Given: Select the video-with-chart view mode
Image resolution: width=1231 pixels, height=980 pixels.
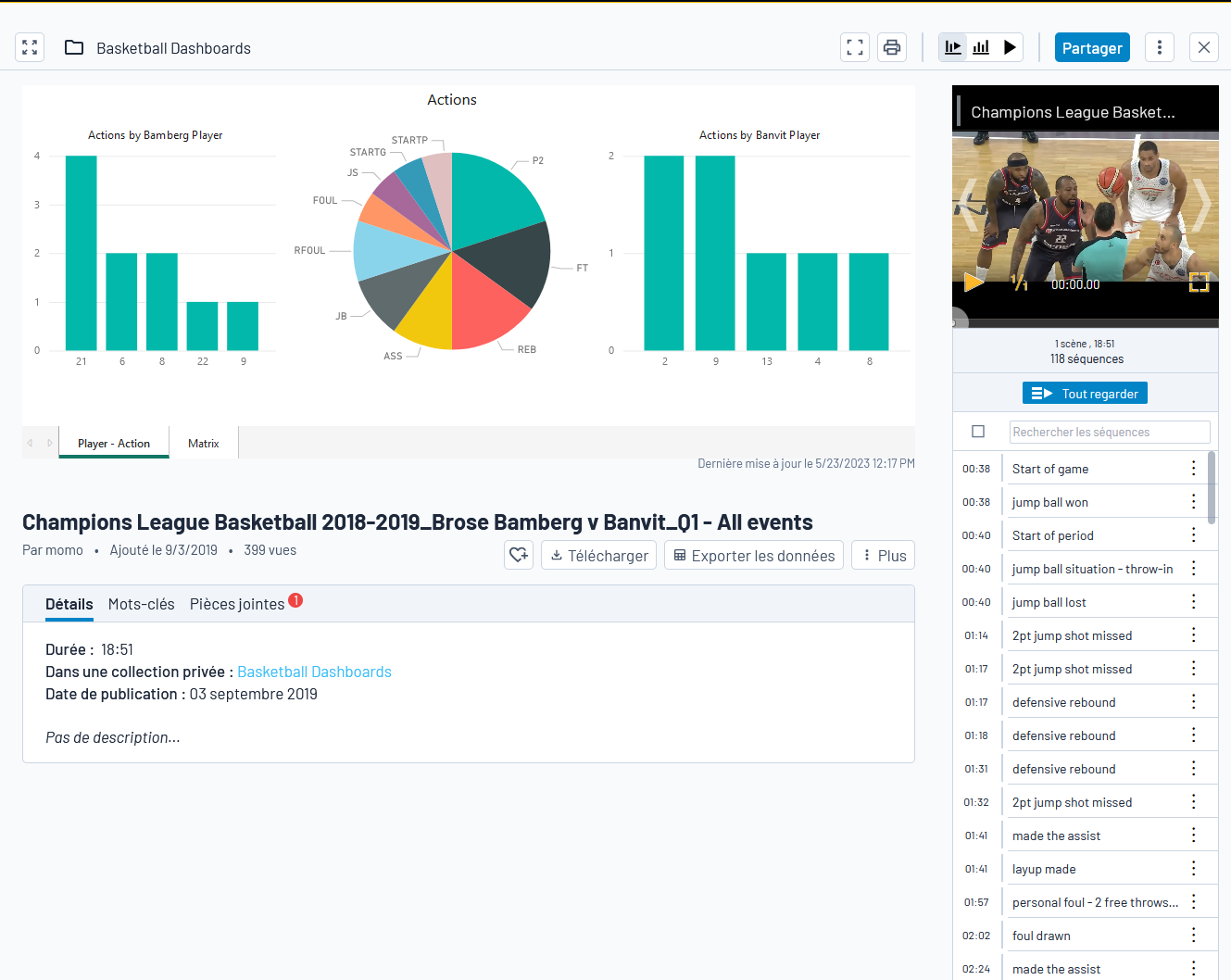Looking at the screenshot, I should click(x=953, y=47).
